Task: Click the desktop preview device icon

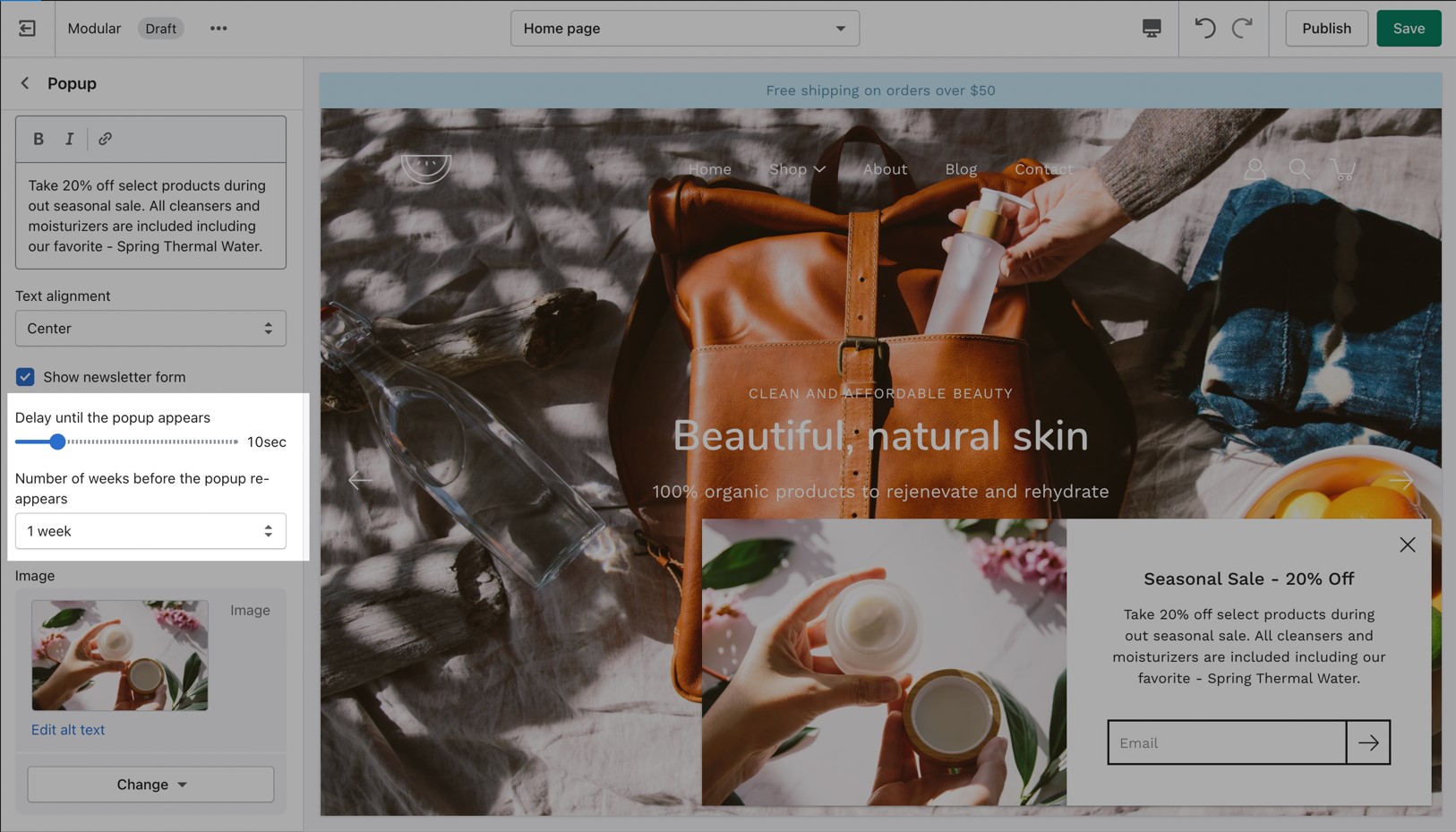Action: click(x=1152, y=29)
